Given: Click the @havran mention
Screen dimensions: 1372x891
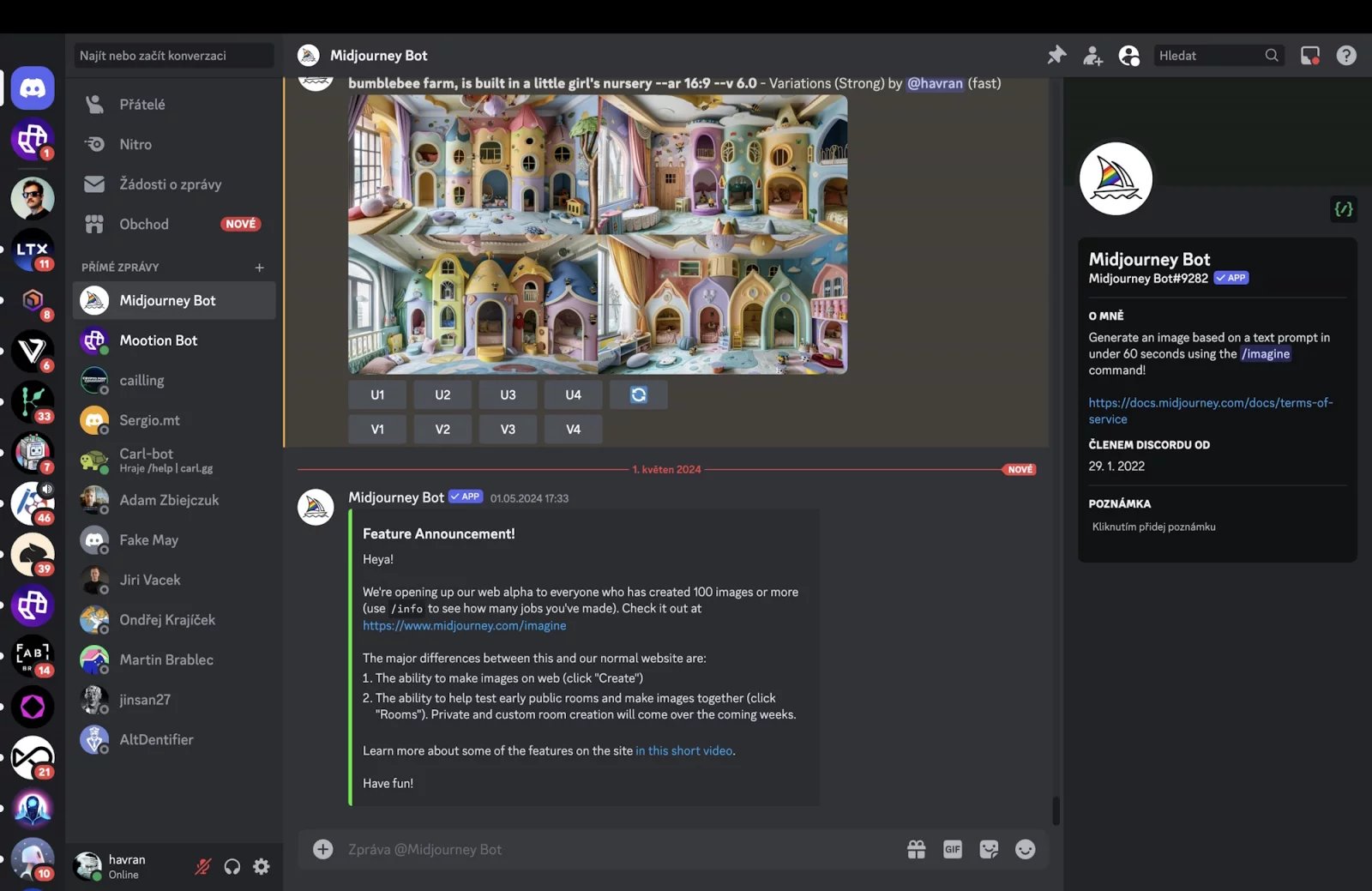Looking at the screenshot, I should click(x=935, y=83).
